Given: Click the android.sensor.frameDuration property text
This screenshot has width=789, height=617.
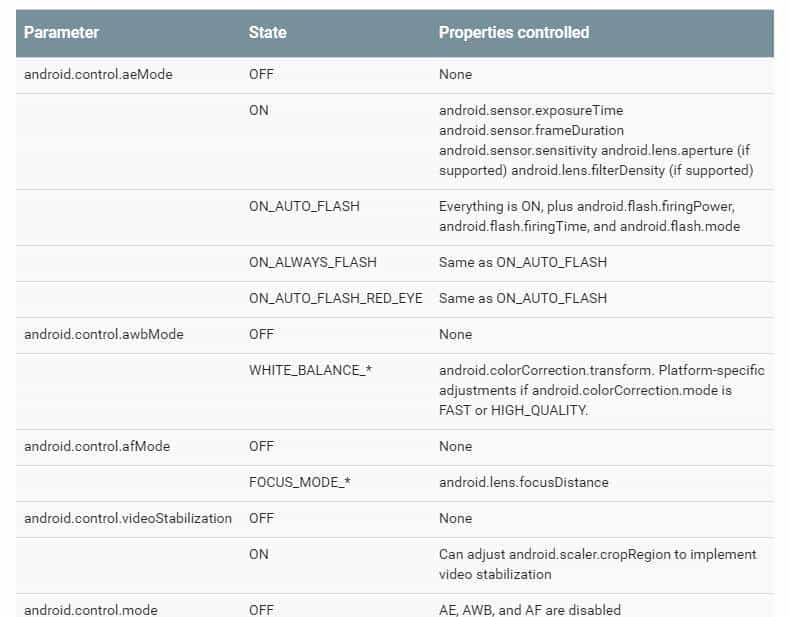Looking at the screenshot, I should coord(531,131).
